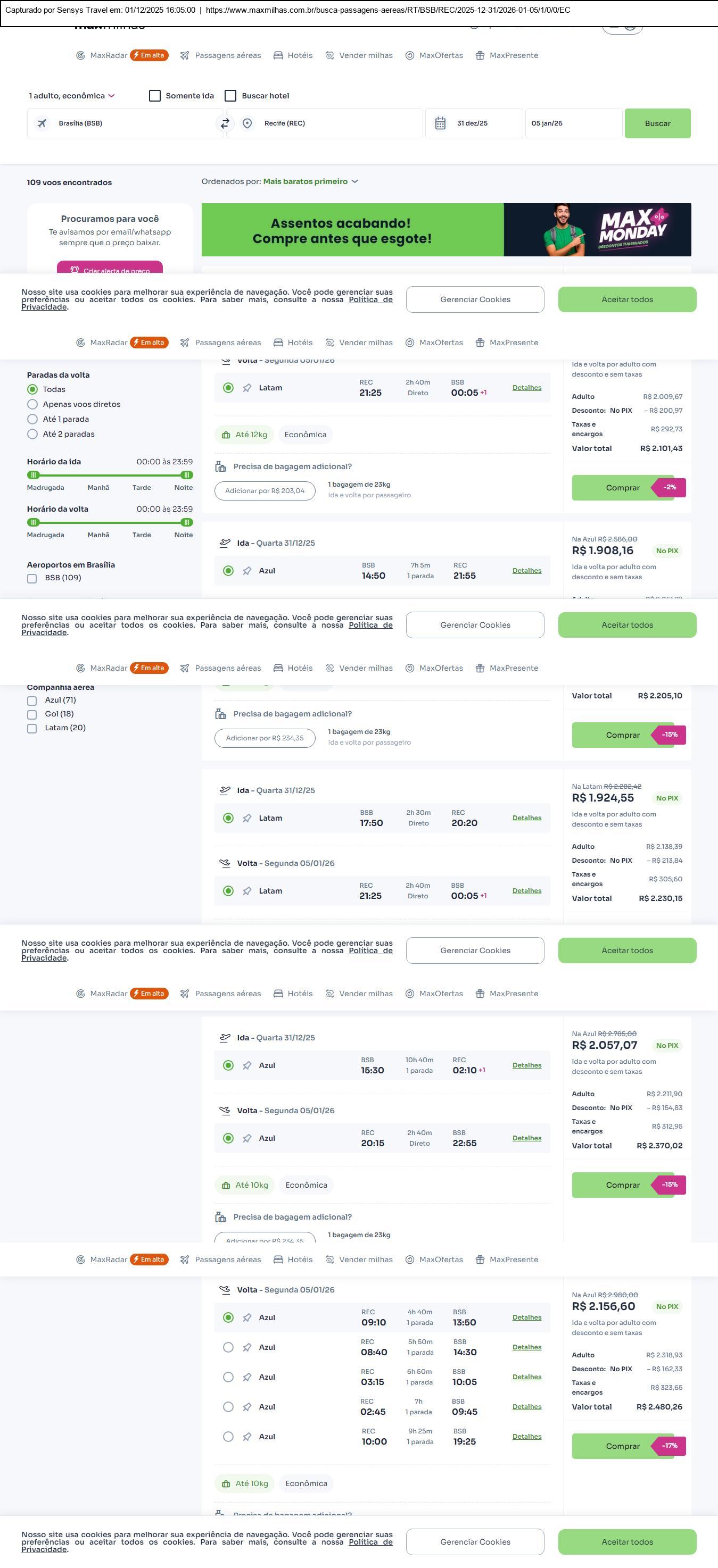Image resolution: width=718 pixels, height=1568 pixels.
Task: Choose the Azul 08:40 return flight option
Action: click(x=228, y=1347)
